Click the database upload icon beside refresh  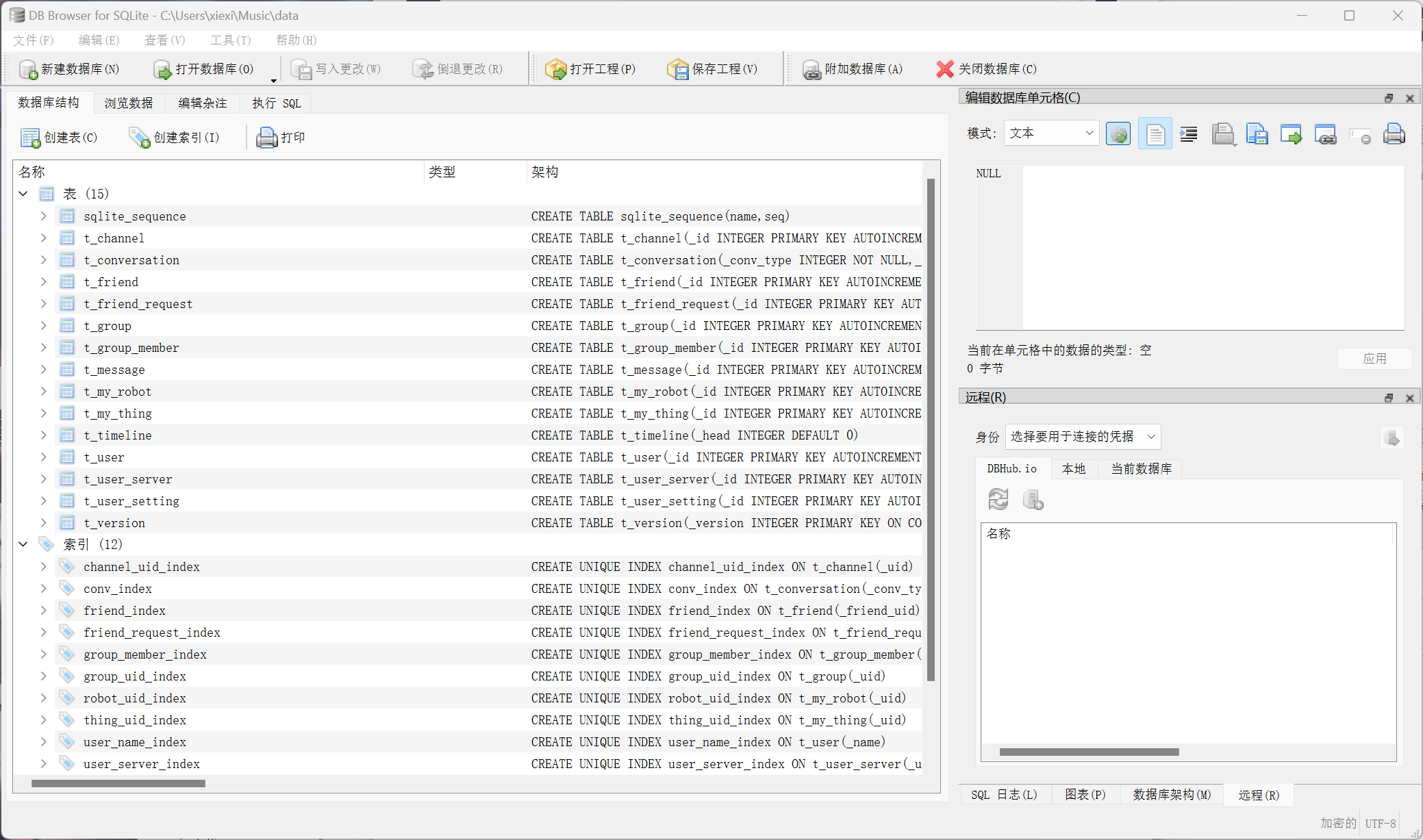1033,500
